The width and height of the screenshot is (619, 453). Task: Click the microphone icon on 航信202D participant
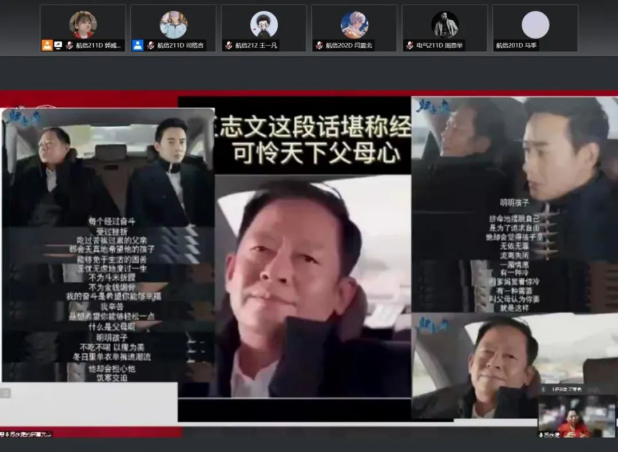point(319,45)
